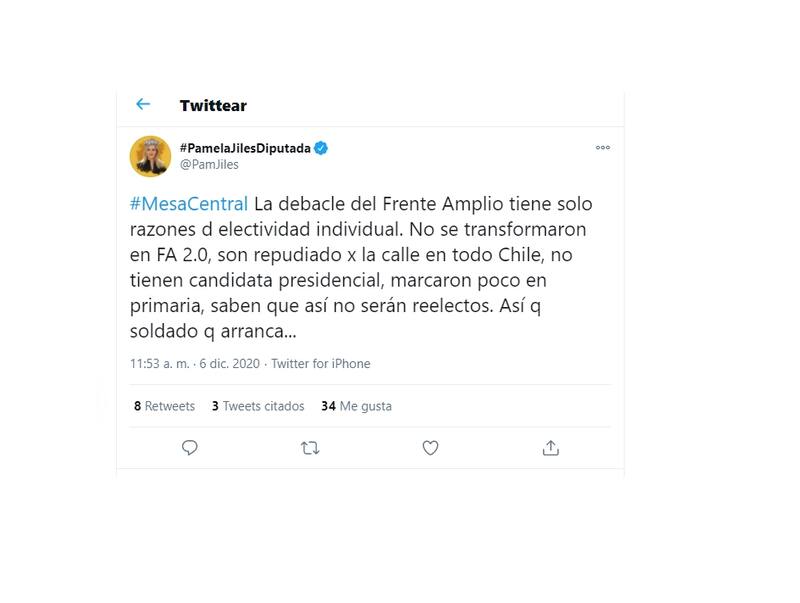This screenshot has width=800, height=603.
Task: Click the @PamJiles handle
Action: pyautogui.click(x=209, y=165)
